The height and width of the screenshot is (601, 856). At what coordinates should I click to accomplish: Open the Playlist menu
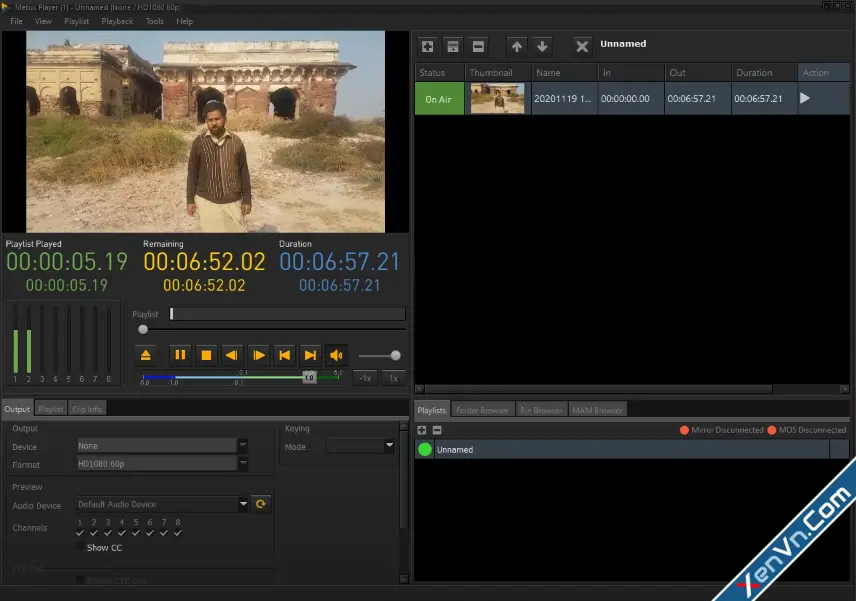coord(76,21)
